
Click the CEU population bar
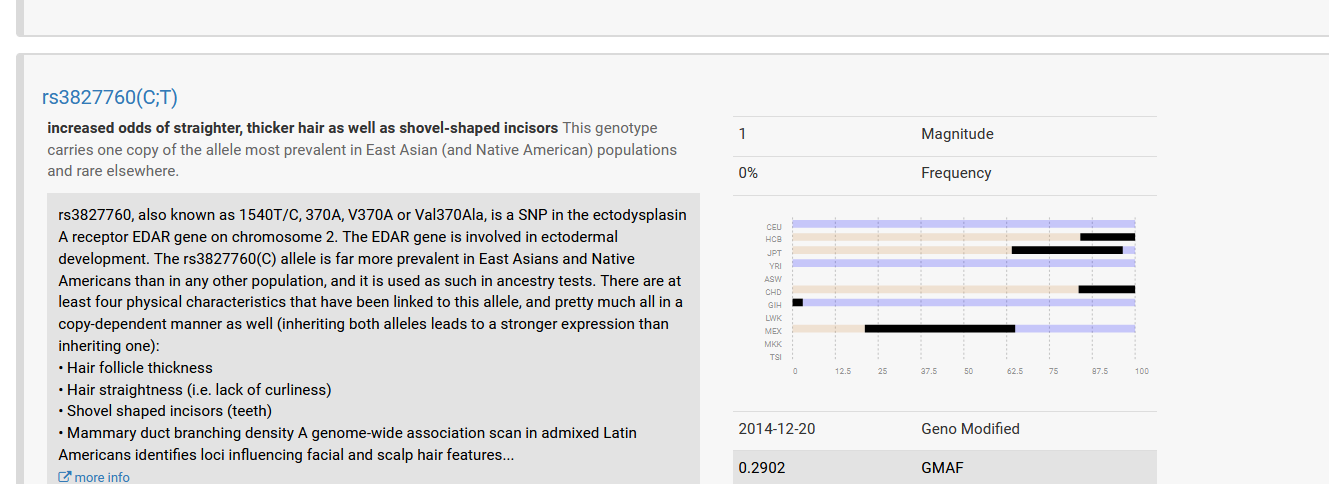point(963,224)
